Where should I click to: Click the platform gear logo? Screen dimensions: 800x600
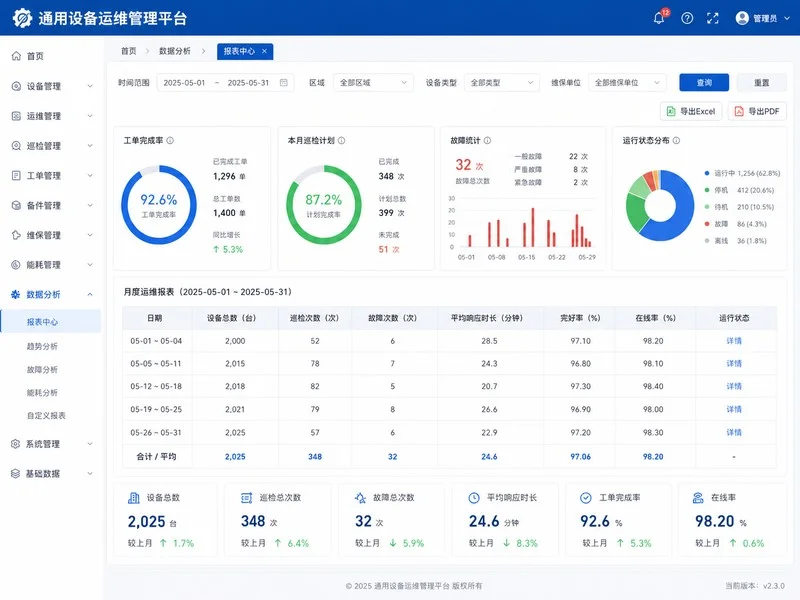pos(22,18)
